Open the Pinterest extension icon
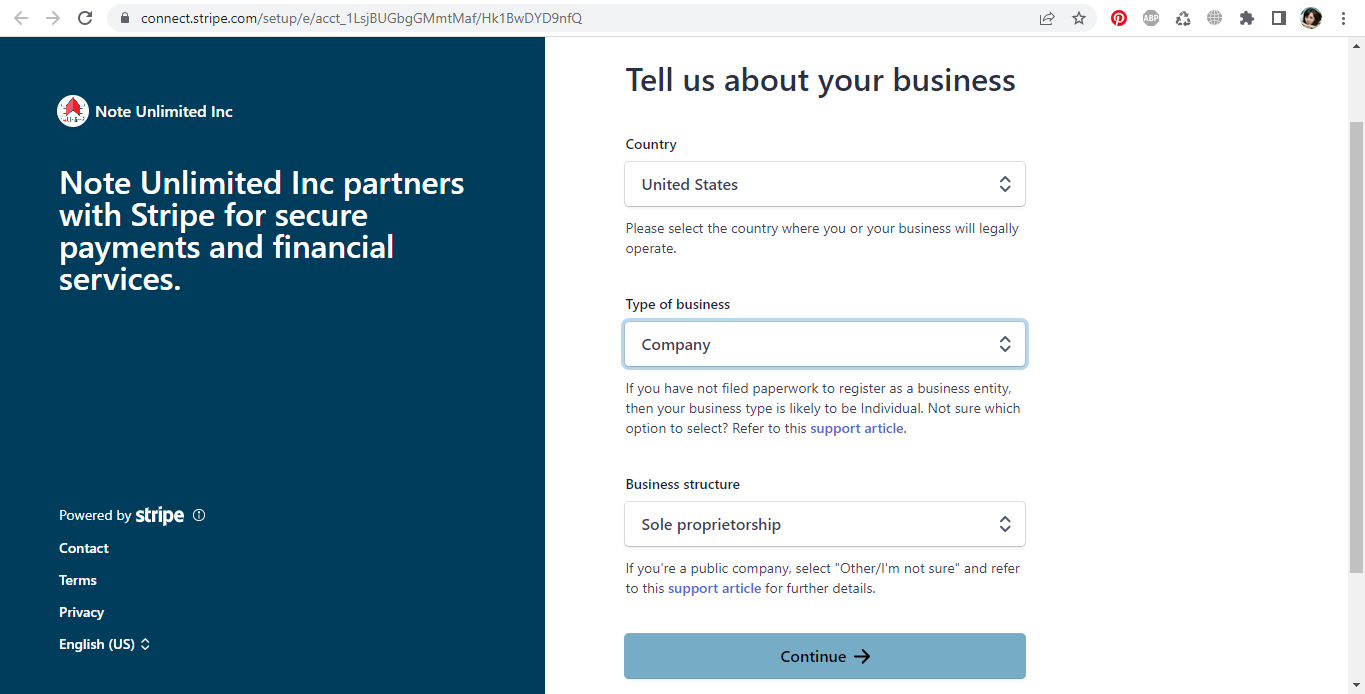The image size is (1365, 694). (1119, 18)
